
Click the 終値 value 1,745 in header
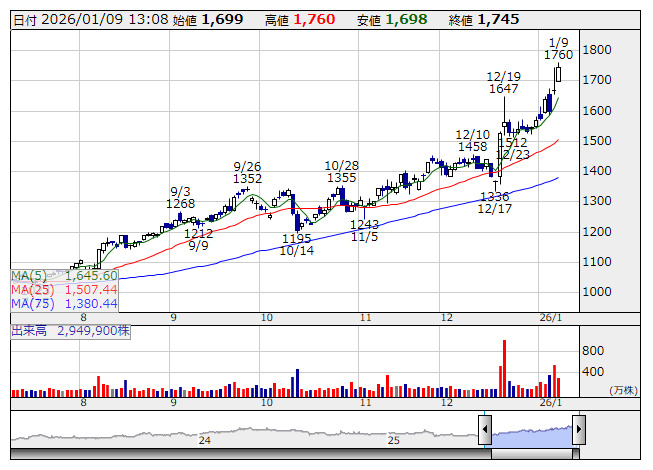click(x=498, y=19)
